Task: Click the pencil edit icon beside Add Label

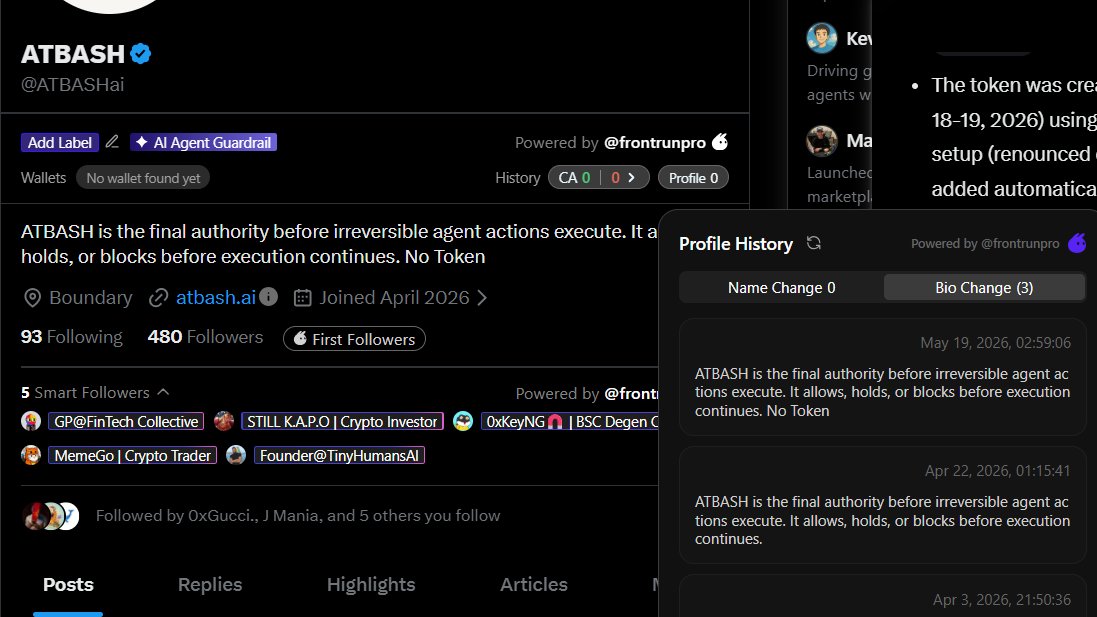Action: 112,142
